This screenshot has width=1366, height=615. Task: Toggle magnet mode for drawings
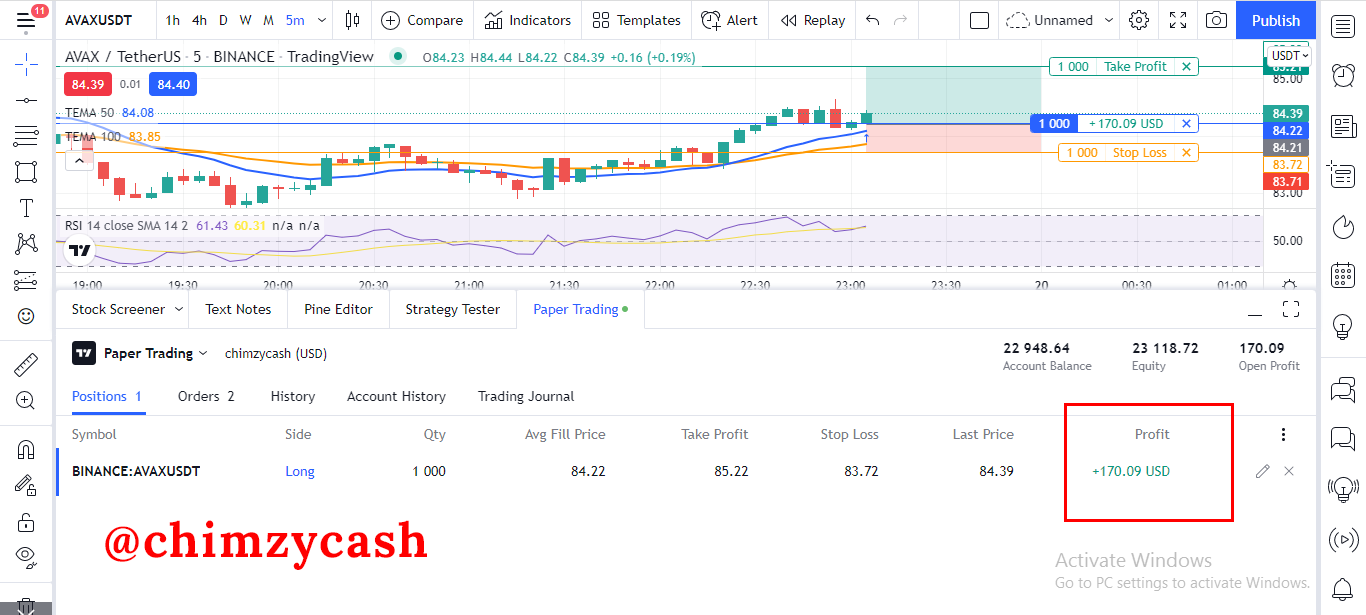(x=26, y=450)
